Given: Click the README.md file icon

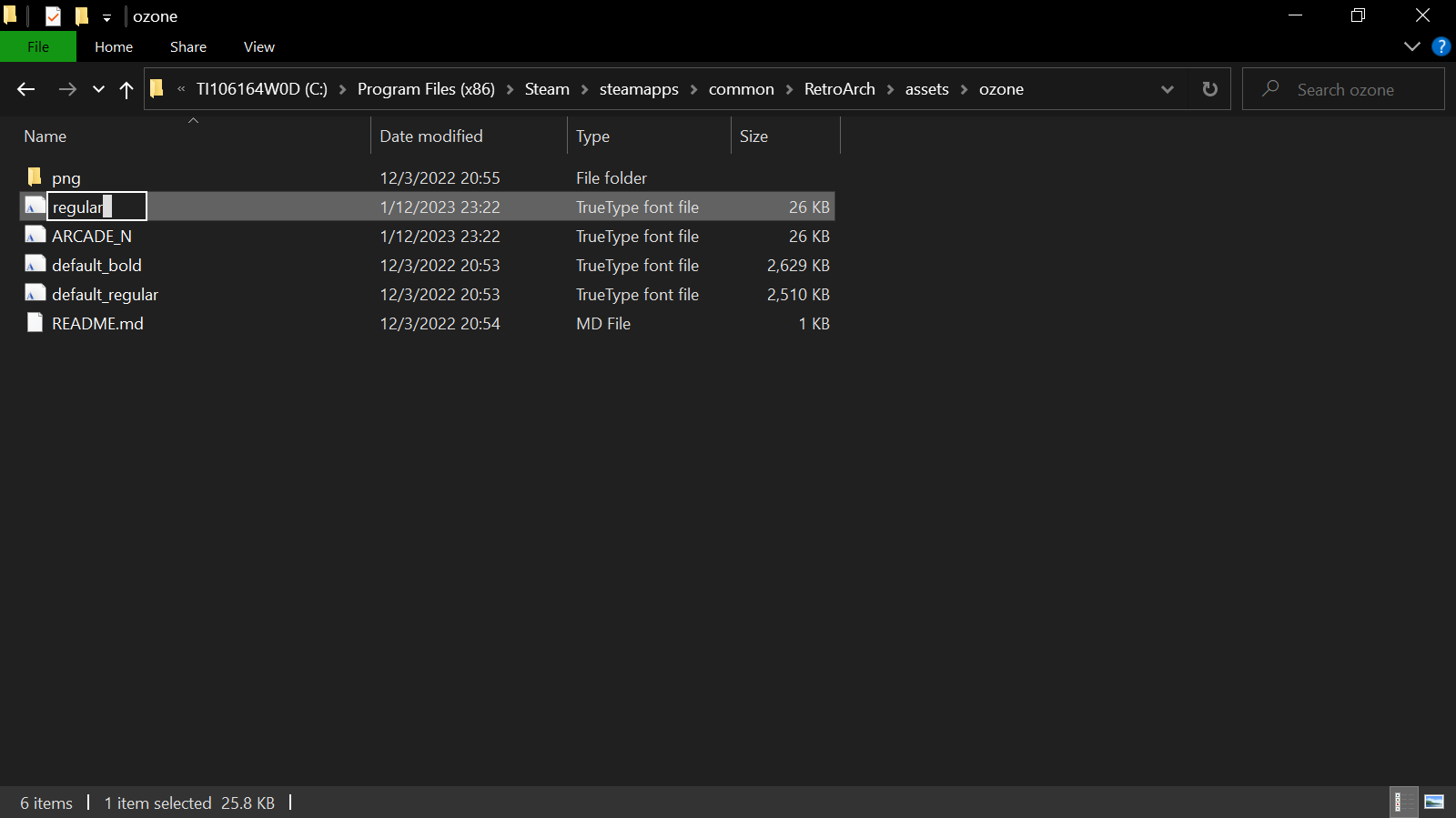Looking at the screenshot, I should (35, 323).
